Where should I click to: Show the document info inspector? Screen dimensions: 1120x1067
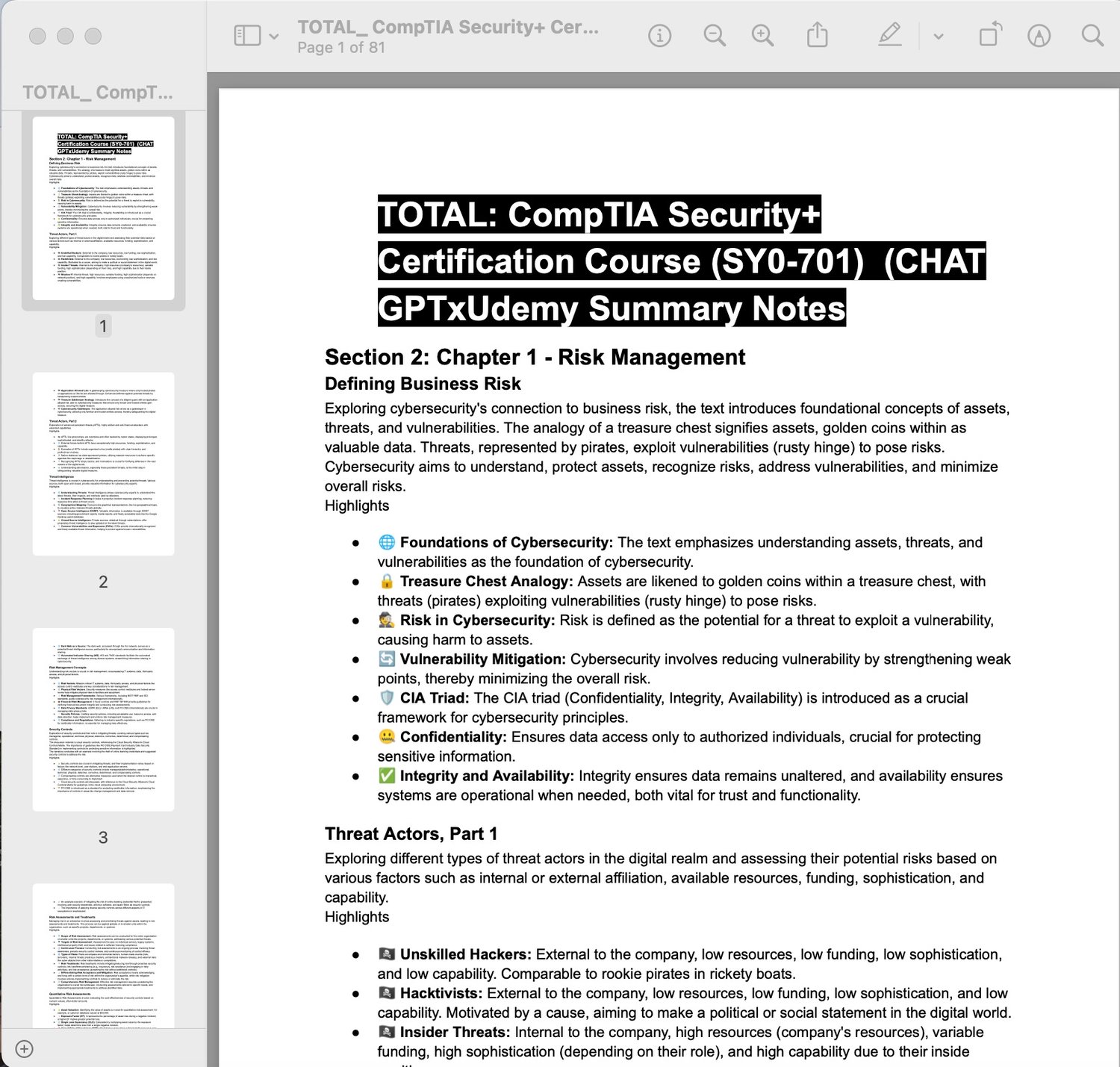tap(659, 35)
